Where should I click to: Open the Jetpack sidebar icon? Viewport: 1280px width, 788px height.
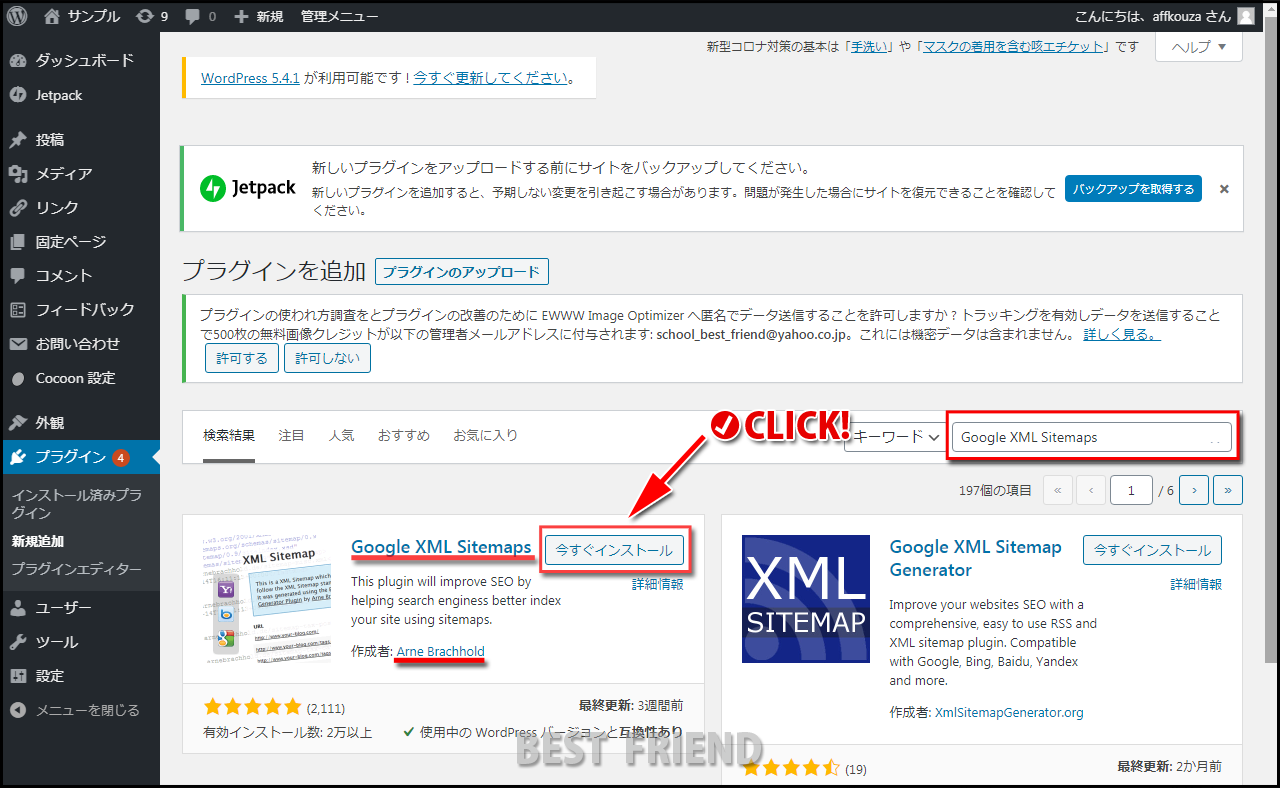coord(17,95)
